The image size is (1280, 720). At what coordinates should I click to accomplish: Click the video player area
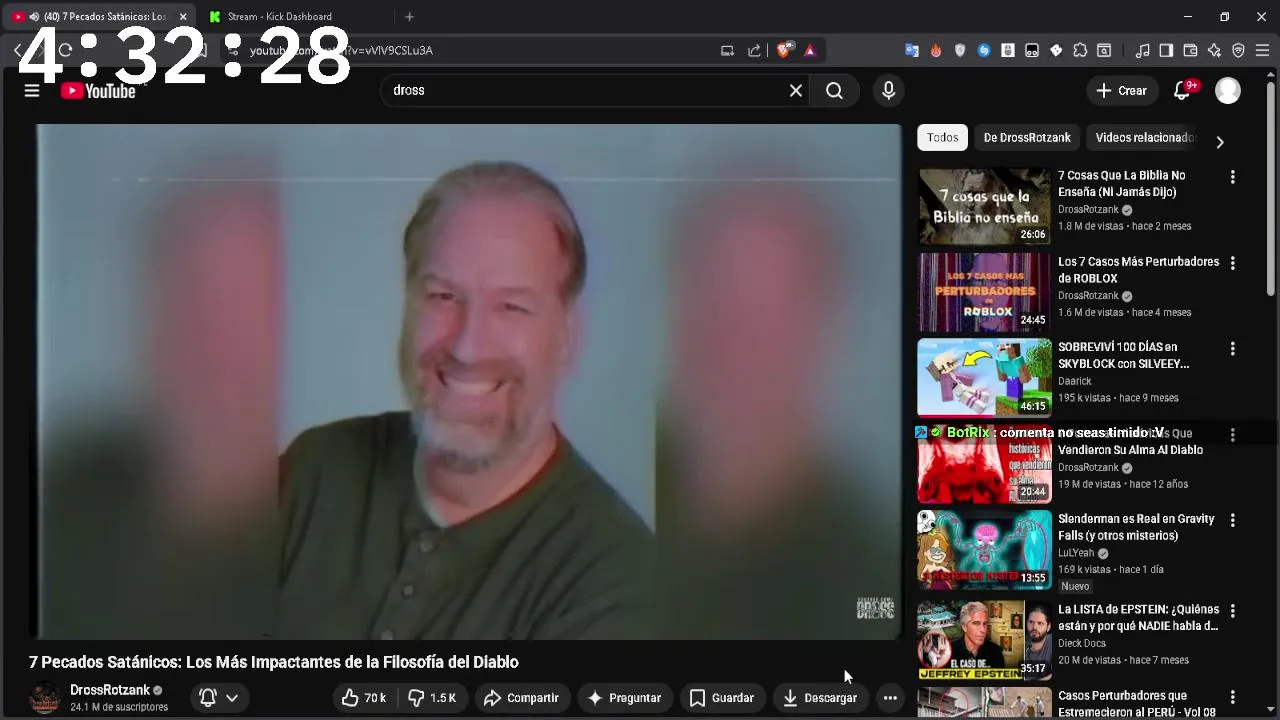tap(469, 382)
